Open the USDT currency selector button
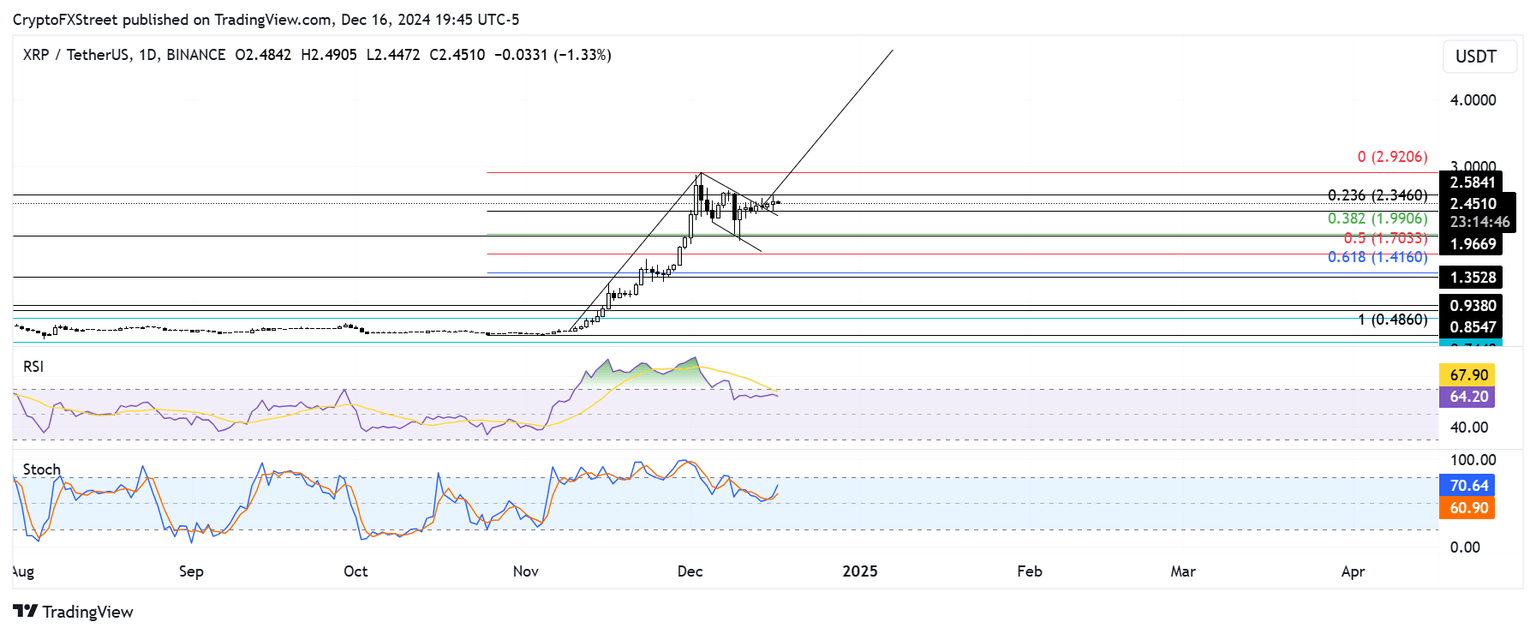Screen dimensions: 1536x634 (1480, 57)
